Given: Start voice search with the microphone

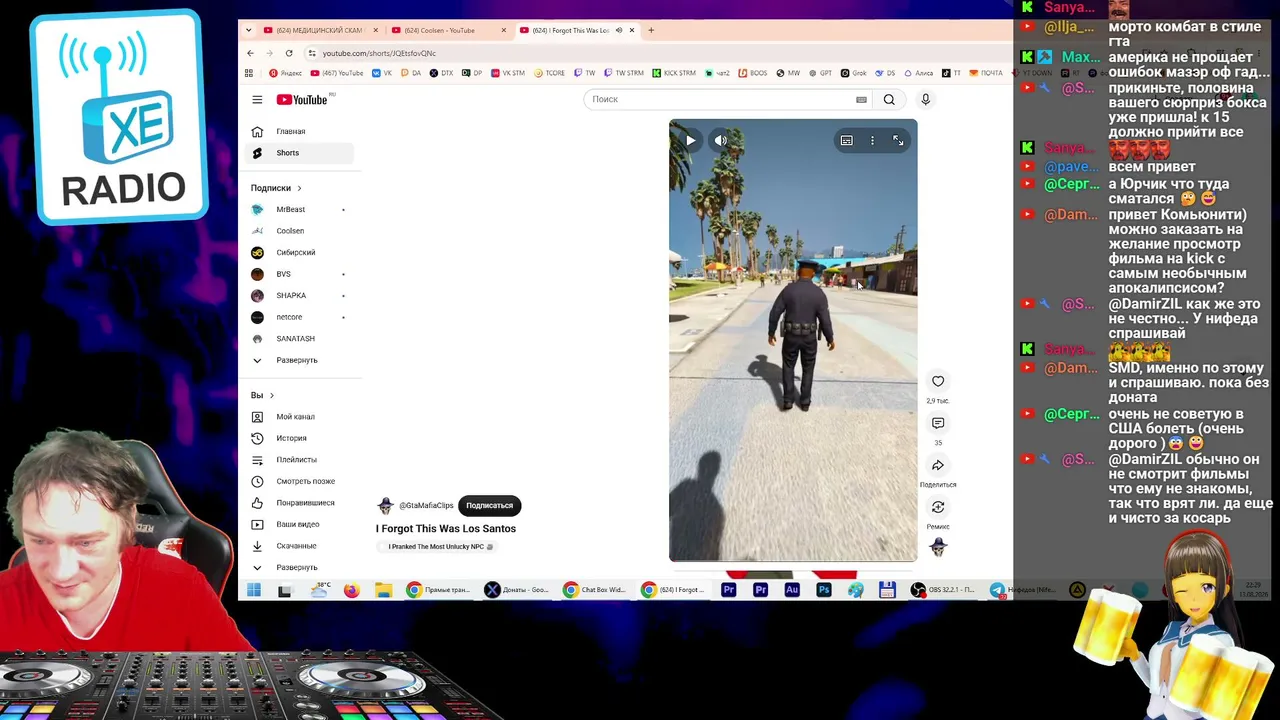Looking at the screenshot, I should [x=925, y=99].
